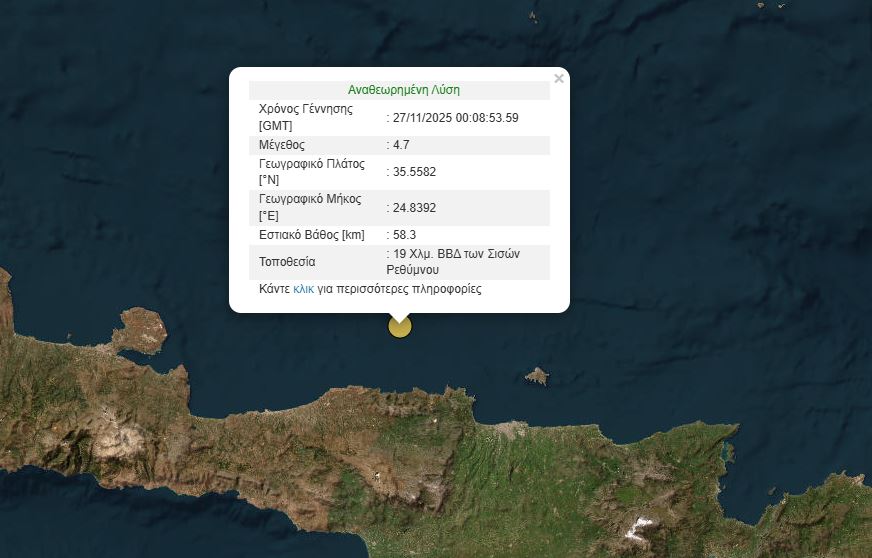The width and height of the screenshot is (872, 558).
Task: Open the κλικ link for more information
Action: click(x=303, y=289)
